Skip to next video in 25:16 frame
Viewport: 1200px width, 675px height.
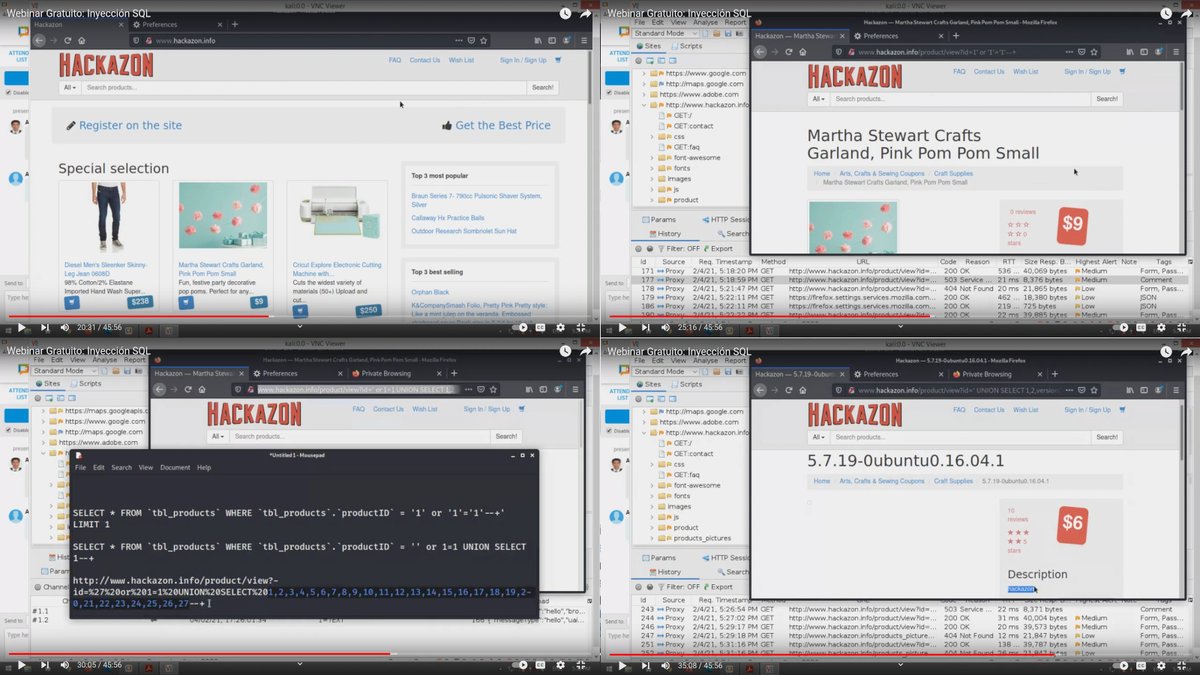[644, 327]
